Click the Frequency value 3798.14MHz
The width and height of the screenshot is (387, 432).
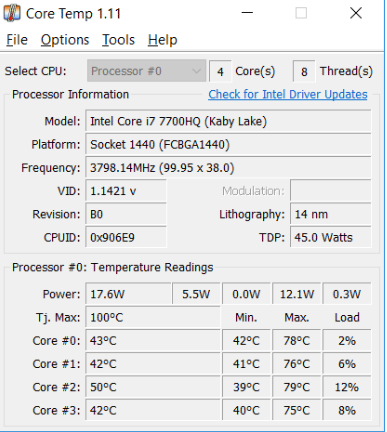pyautogui.click(x=228, y=168)
